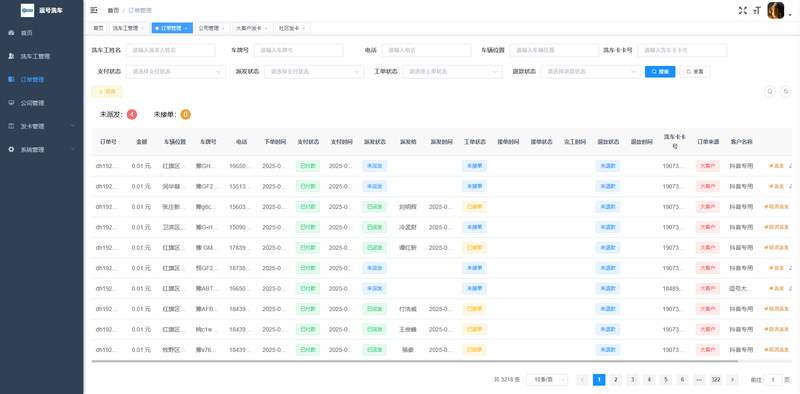
Task: Jump ahead with the pagination ellipsis
Action: tap(699, 380)
